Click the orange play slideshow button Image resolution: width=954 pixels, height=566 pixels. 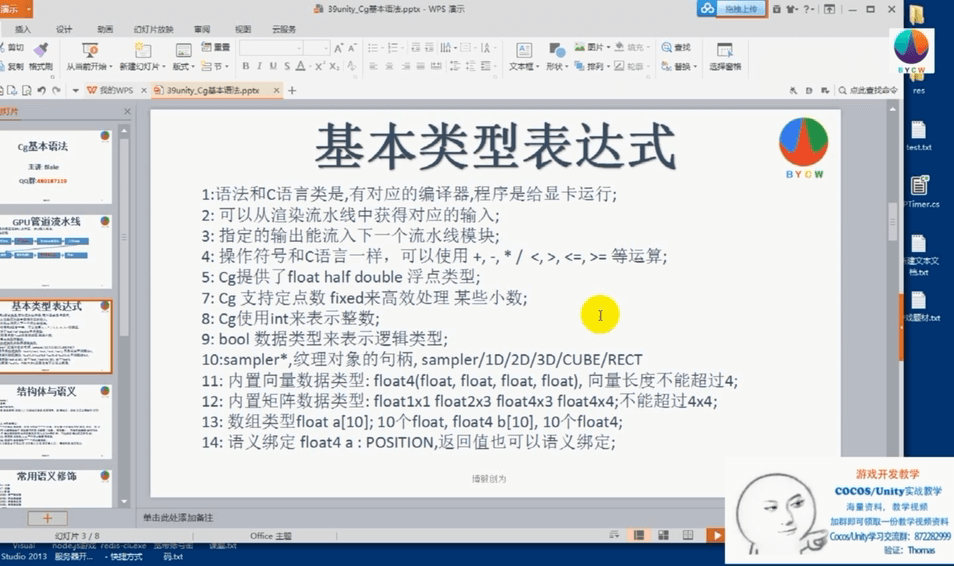pos(716,535)
